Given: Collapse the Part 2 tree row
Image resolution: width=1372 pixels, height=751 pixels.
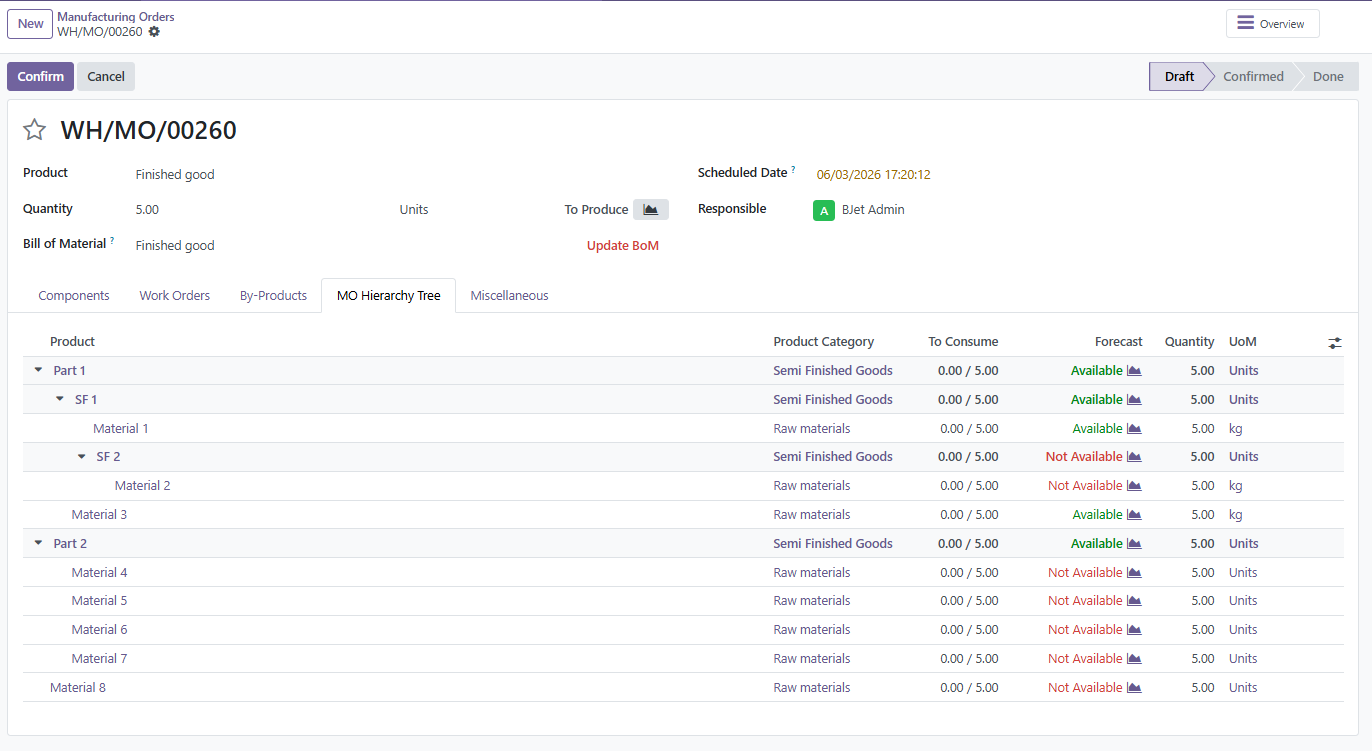Looking at the screenshot, I should (38, 543).
